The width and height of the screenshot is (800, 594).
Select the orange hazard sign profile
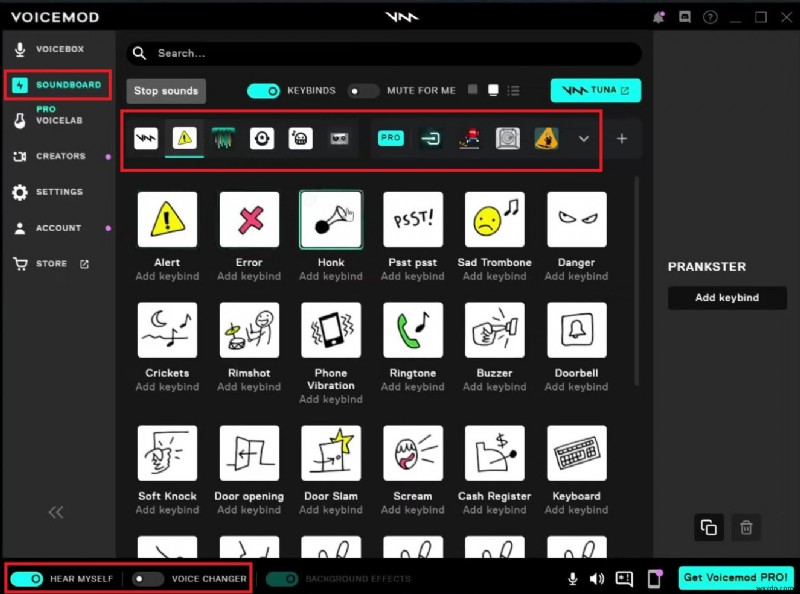coord(546,138)
